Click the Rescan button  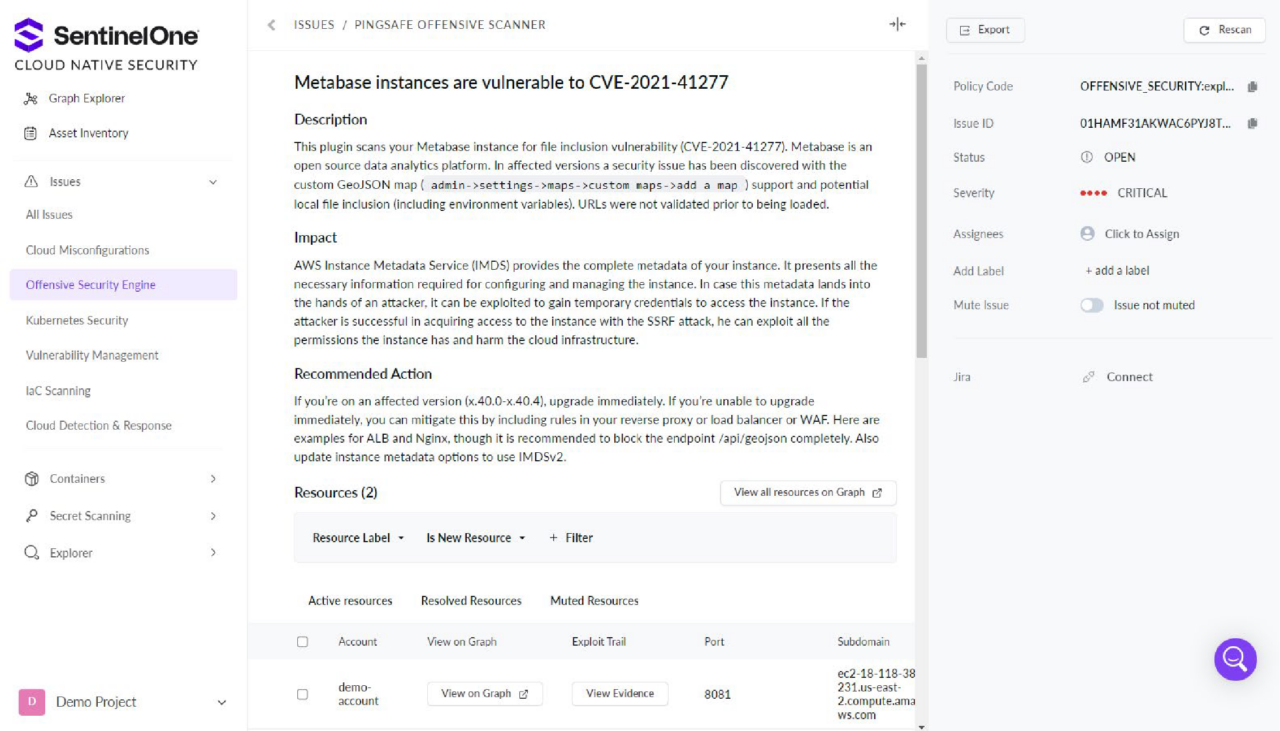pyautogui.click(x=1225, y=30)
